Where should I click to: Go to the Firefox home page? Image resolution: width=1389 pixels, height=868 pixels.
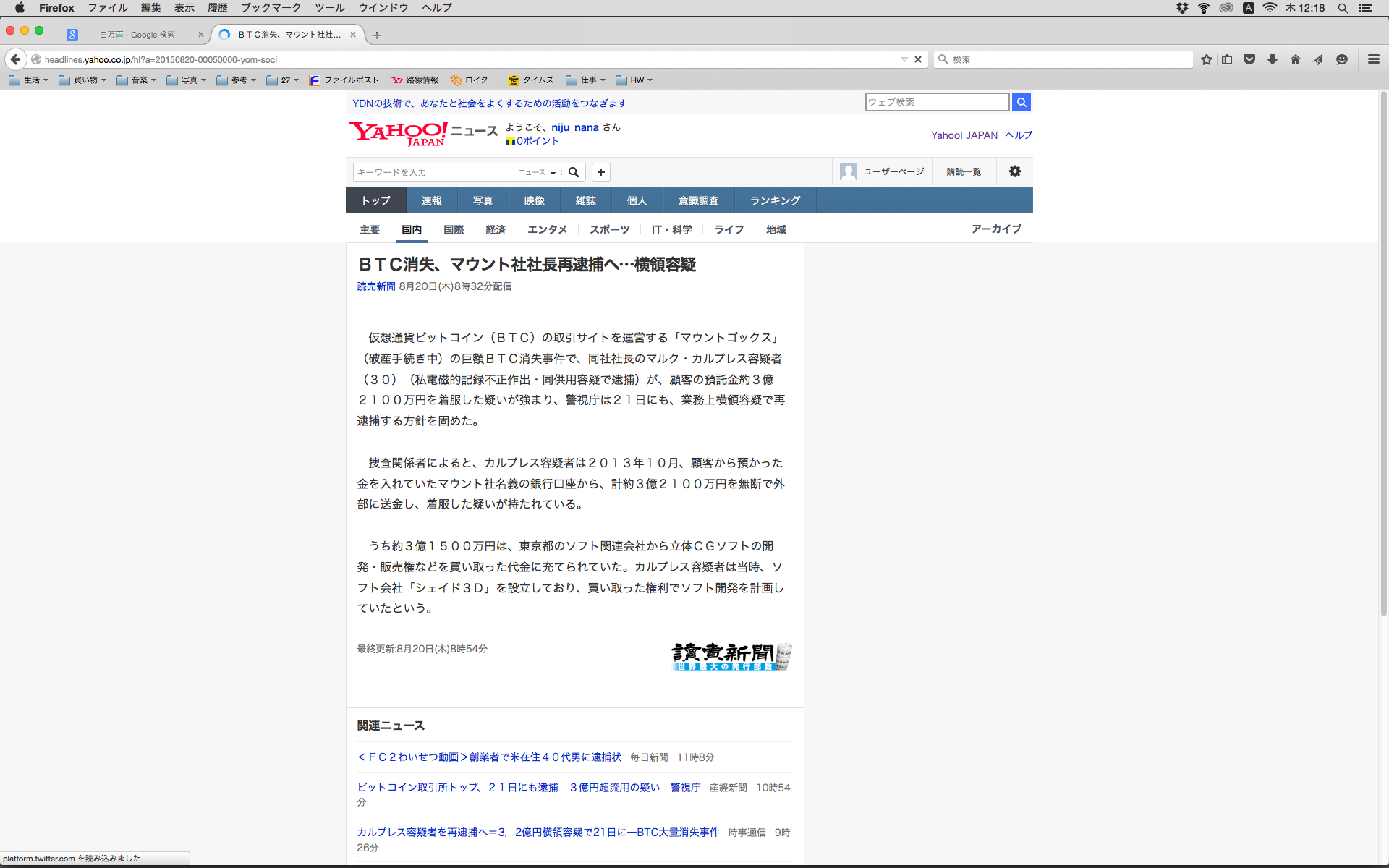1296,59
